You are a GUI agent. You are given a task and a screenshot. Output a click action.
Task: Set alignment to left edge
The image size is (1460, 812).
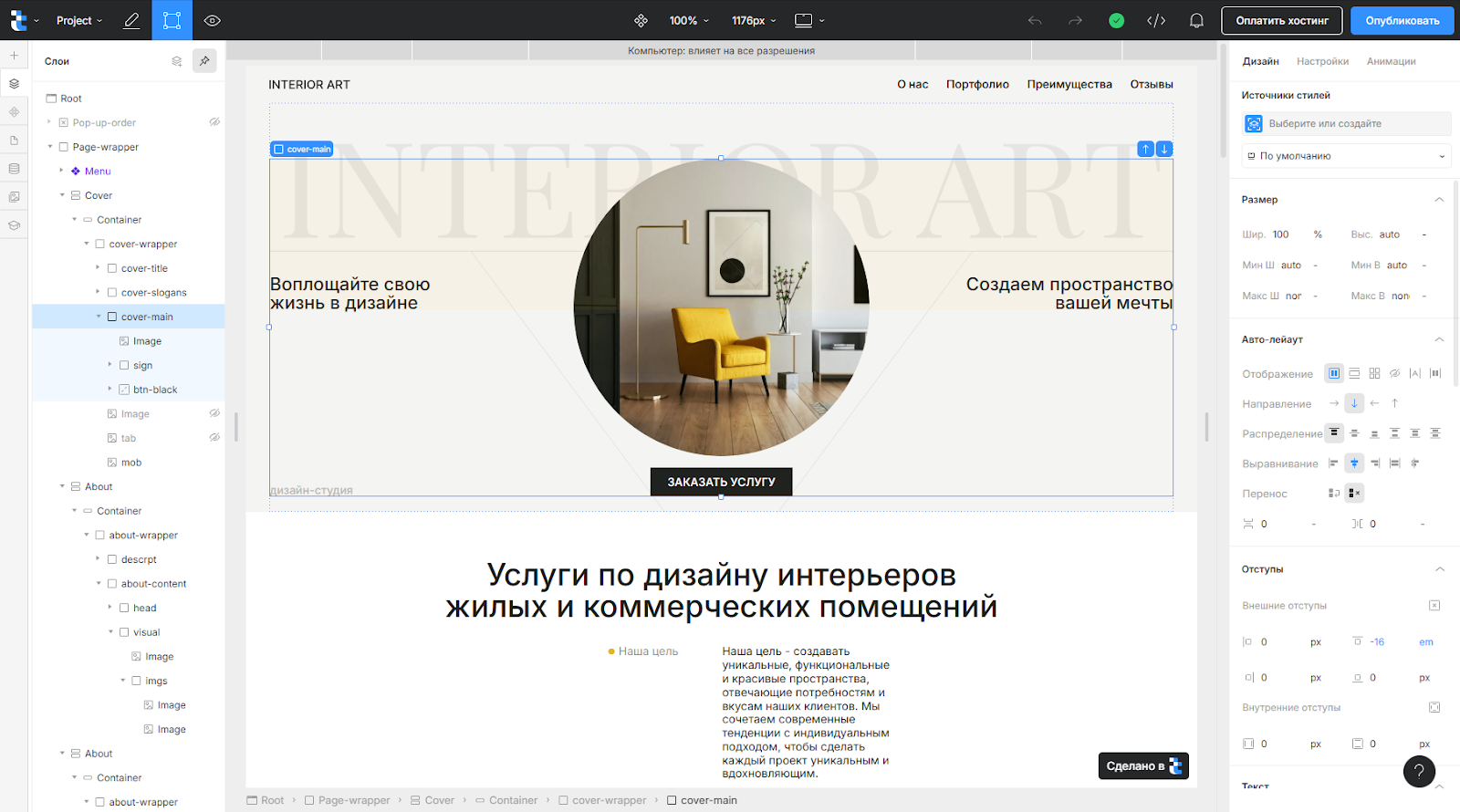[x=1333, y=463]
